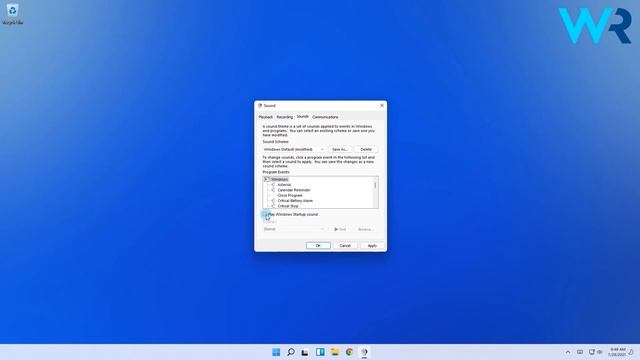Select the Calendar Reminder event
Image resolution: width=640 pixels, height=360 pixels.
coord(294,190)
